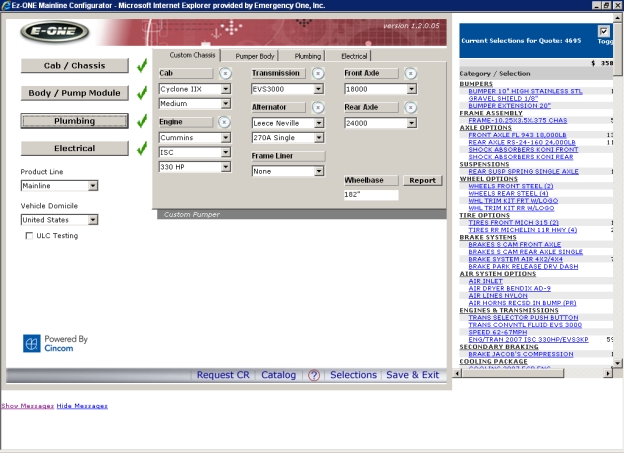Click the Body / Pump Module button
This screenshot has height=453, width=624.
click(75, 93)
